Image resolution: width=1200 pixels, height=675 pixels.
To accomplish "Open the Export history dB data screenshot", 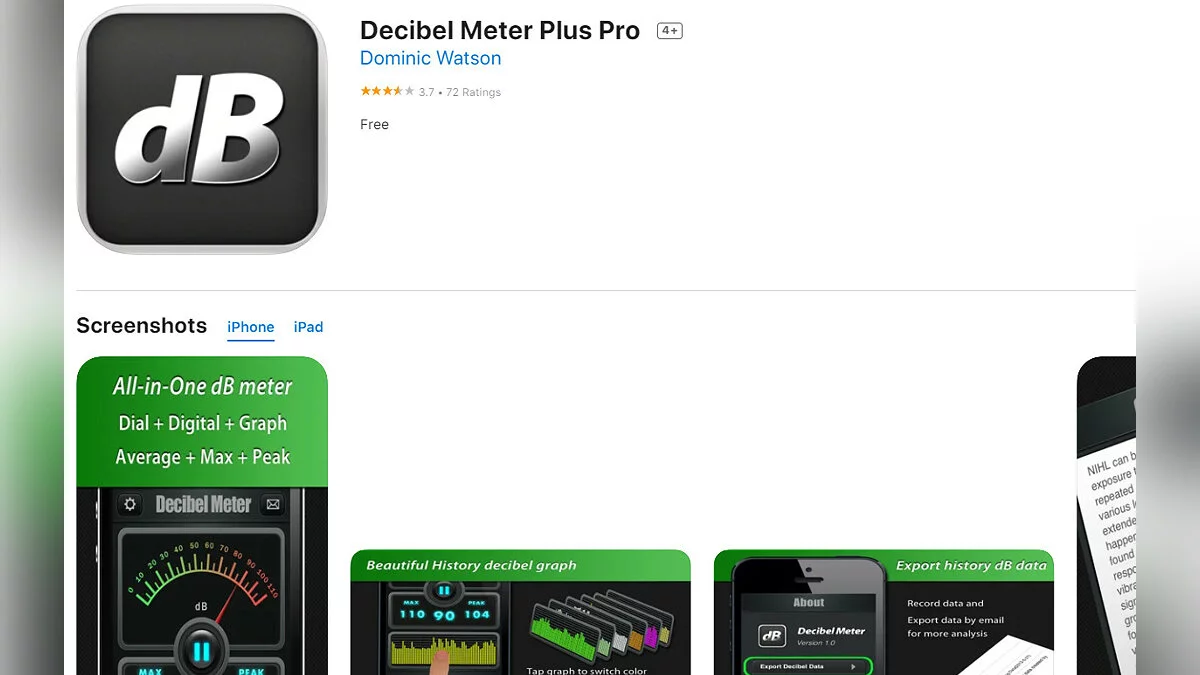I will tap(884, 612).
